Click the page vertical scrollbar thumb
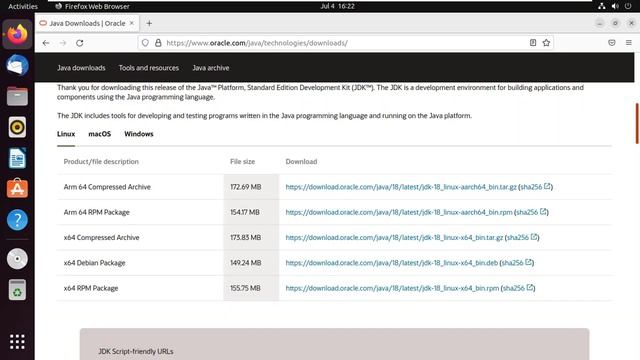This screenshot has width=640, height=360. pyautogui.click(x=637, y=124)
